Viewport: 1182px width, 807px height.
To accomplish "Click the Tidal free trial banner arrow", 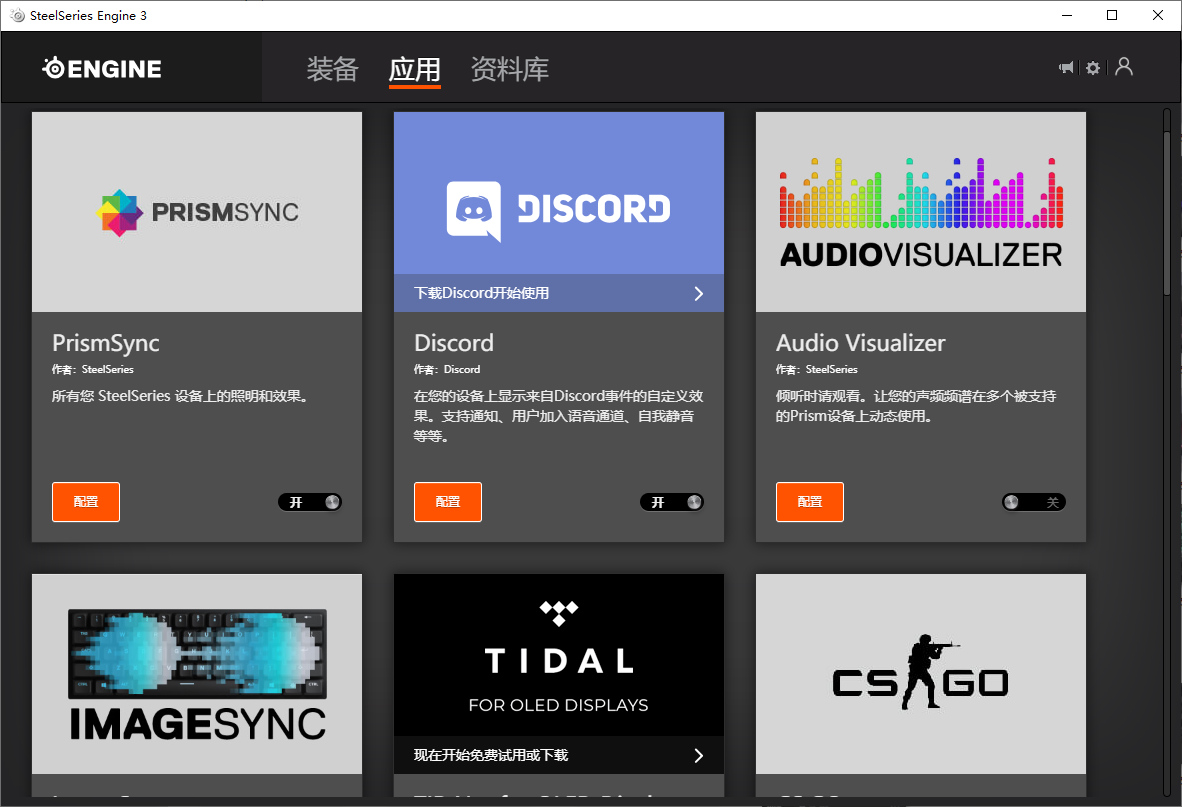I will tap(700, 755).
